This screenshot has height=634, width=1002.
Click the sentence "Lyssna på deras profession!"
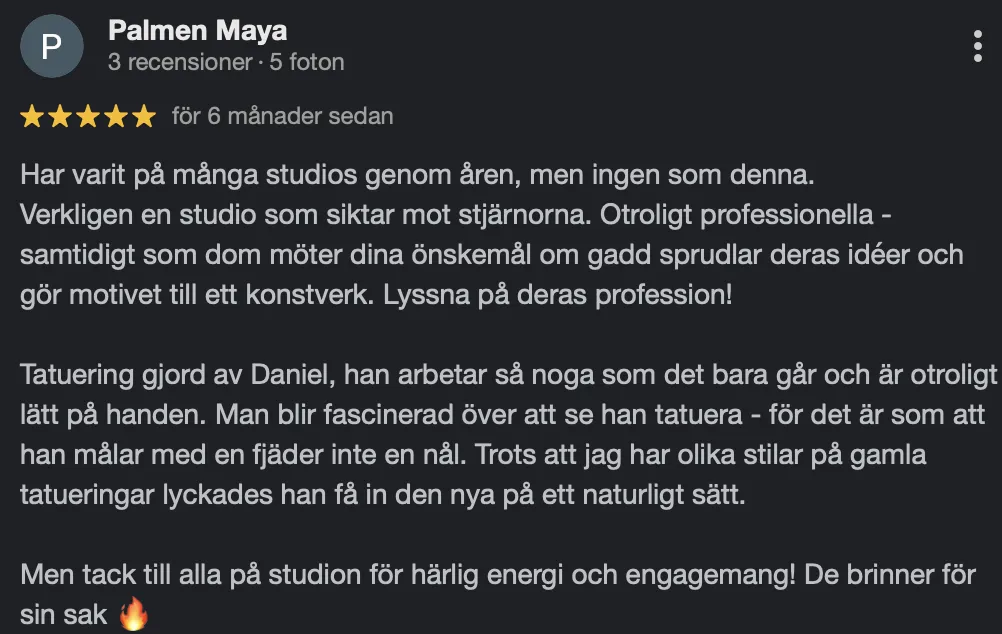click(557, 295)
